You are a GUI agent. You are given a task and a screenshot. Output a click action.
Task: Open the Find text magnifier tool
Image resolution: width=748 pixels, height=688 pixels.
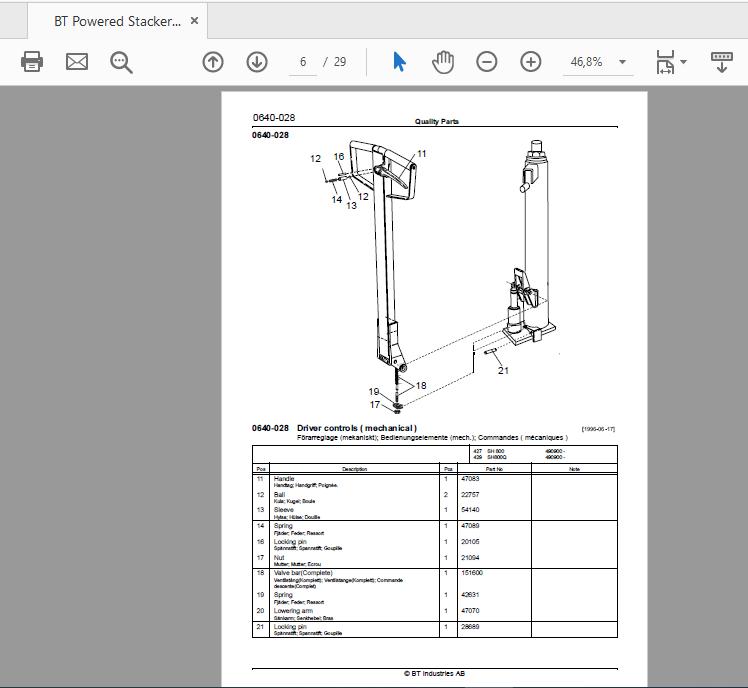click(x=121, y=63)
